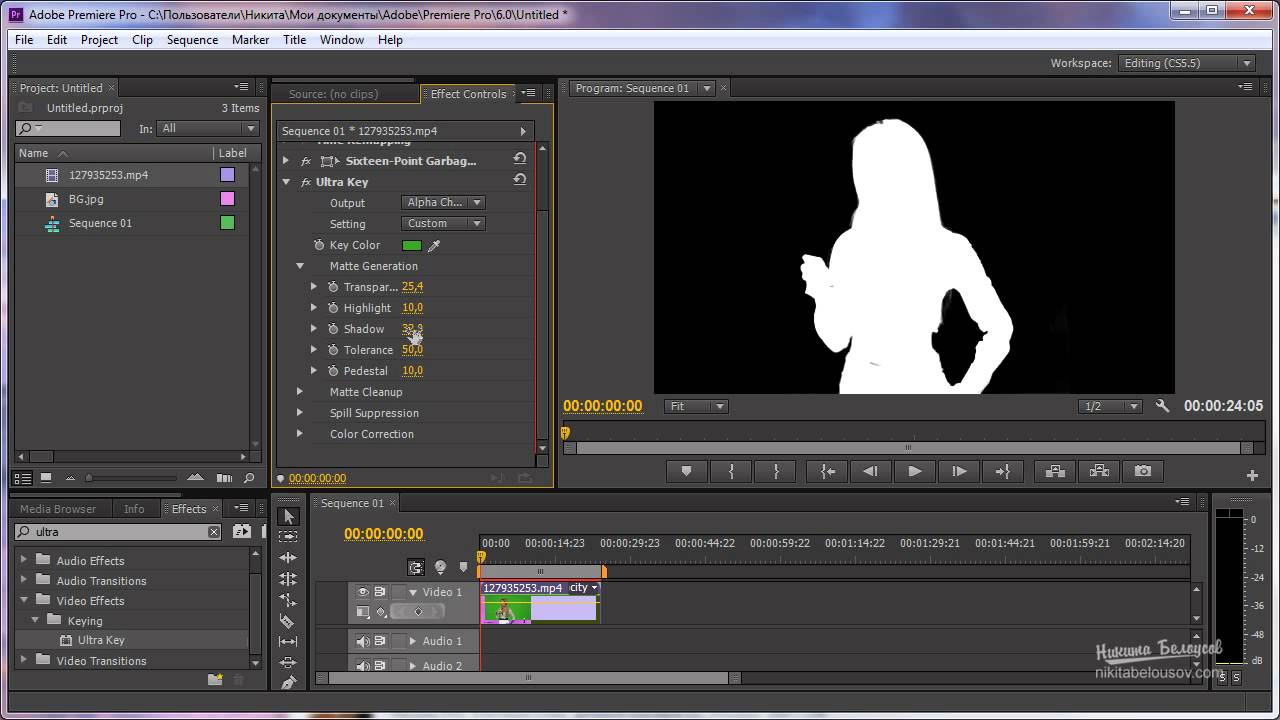Expand the Matte Cleanup section
This screenshot has width=1280, height=720.
[300, 392]
